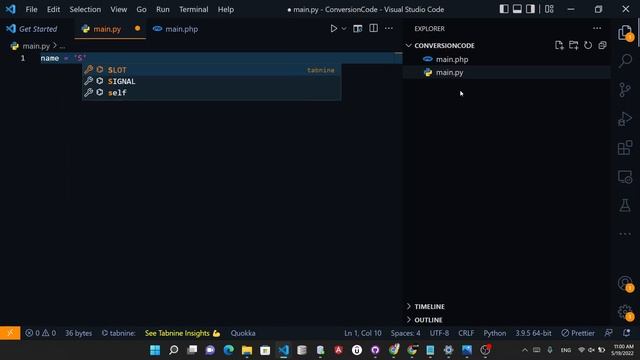Toggle the primary side bar layout button
This screenshot has width=640, height=360.
(x=504, y=9)
